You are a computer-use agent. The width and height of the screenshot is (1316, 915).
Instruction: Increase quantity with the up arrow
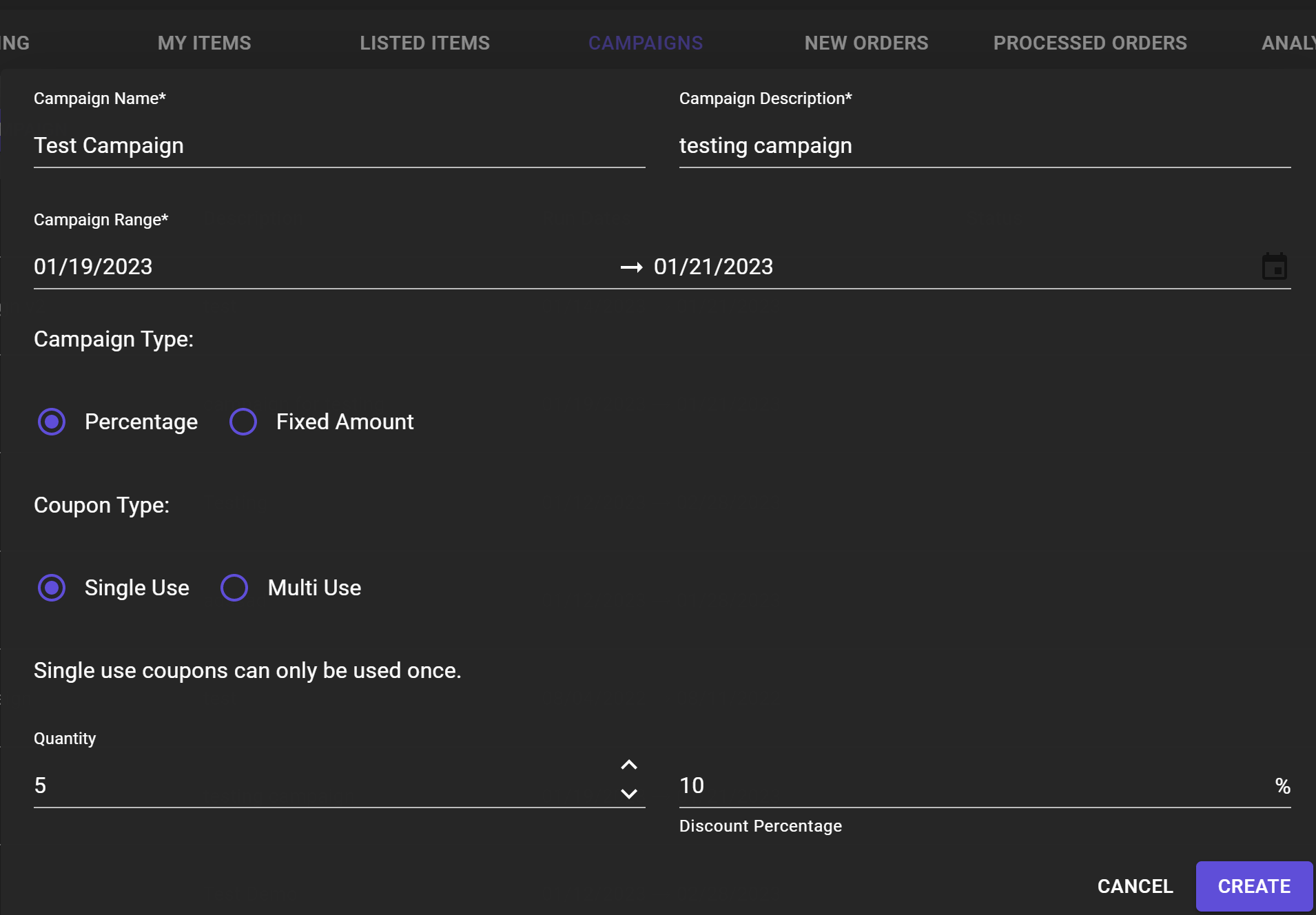[628, 765]
